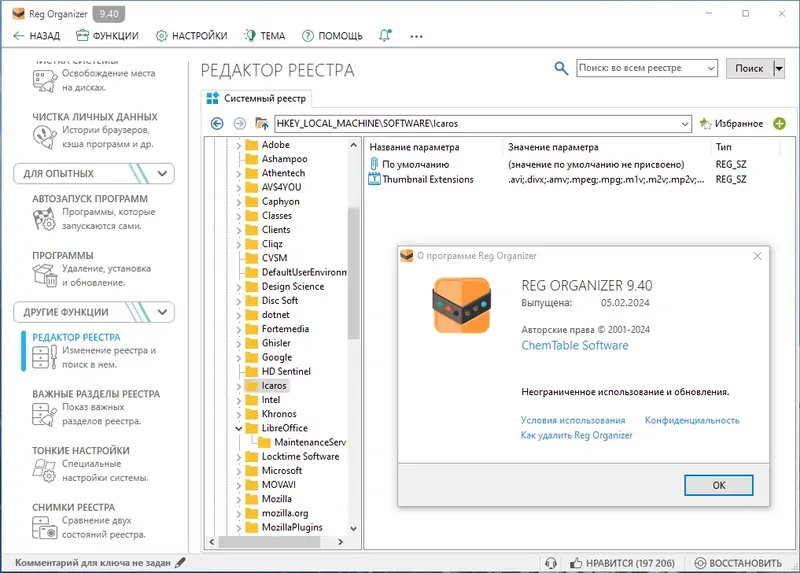Click the go up one level folder icon
This screenshot has height=573, width=800.
(262, 123)
